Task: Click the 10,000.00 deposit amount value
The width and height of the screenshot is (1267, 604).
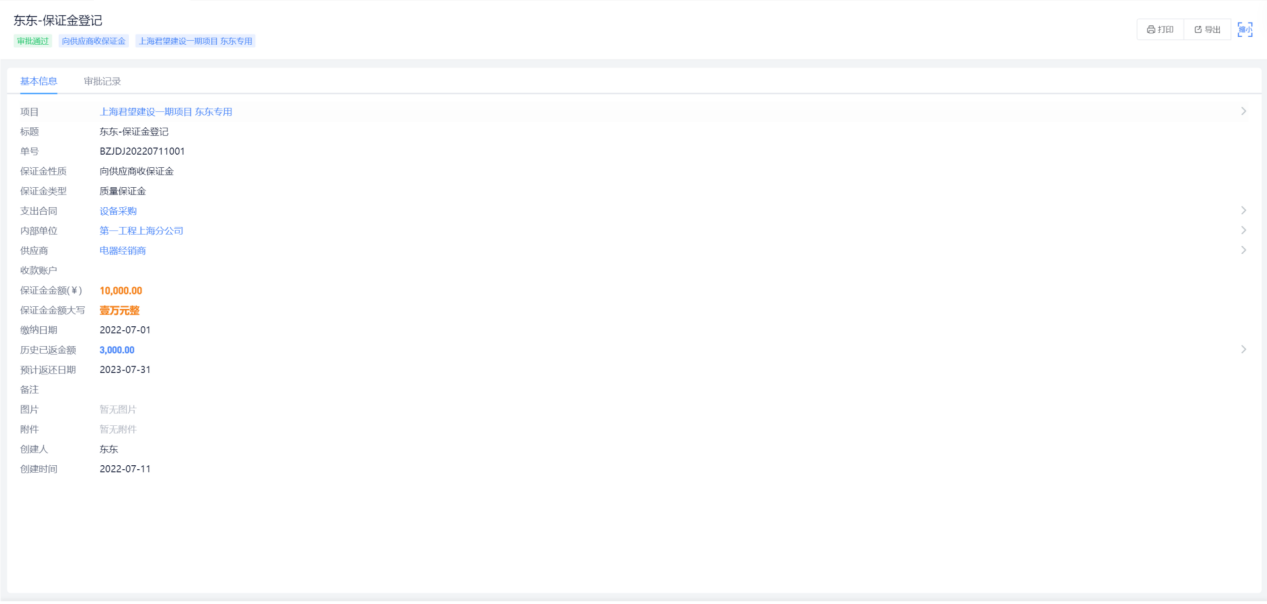Action: pyautogui.click(x=121, y=291)
